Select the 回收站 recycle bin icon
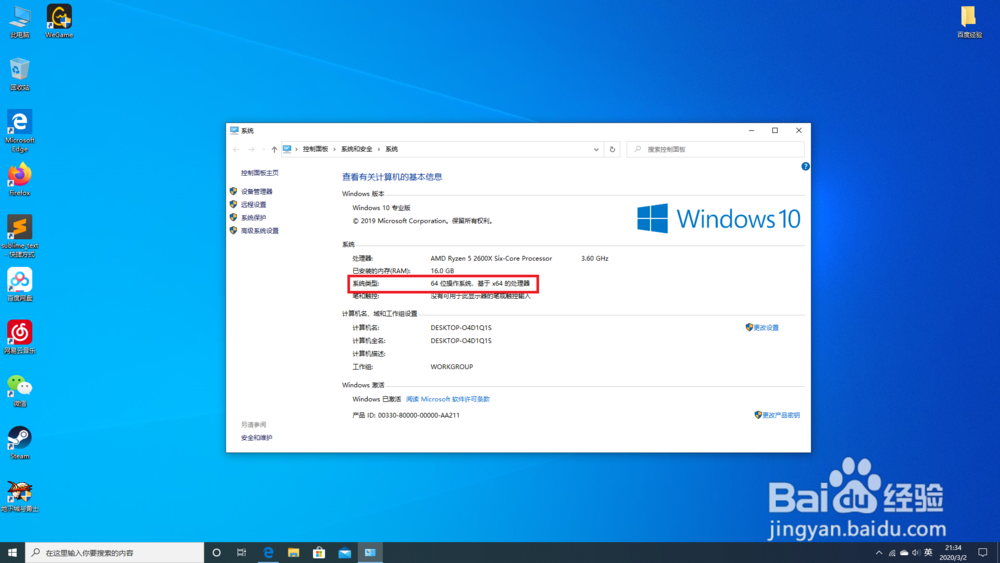 click(20, 74)
